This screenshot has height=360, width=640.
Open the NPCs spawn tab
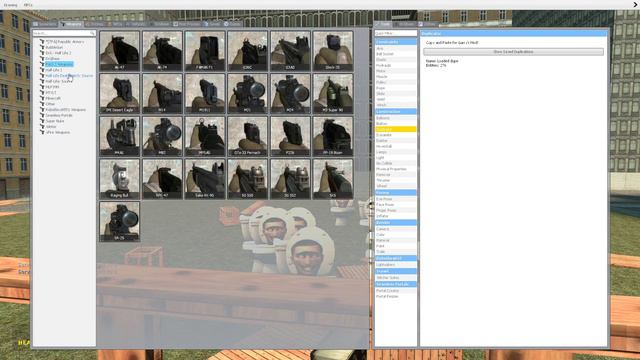[x=116, y=24]
